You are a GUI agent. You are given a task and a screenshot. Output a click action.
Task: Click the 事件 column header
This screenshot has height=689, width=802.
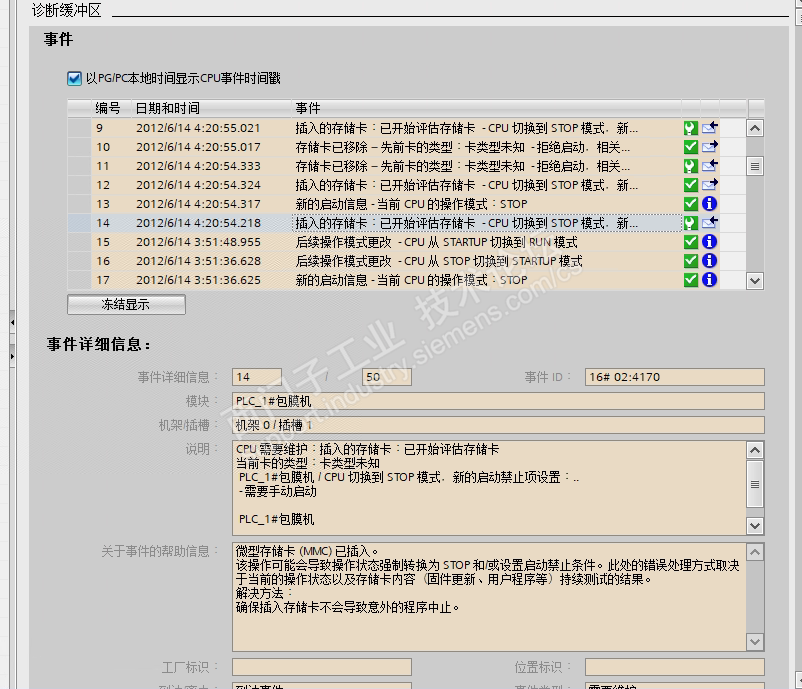(486, 108)
